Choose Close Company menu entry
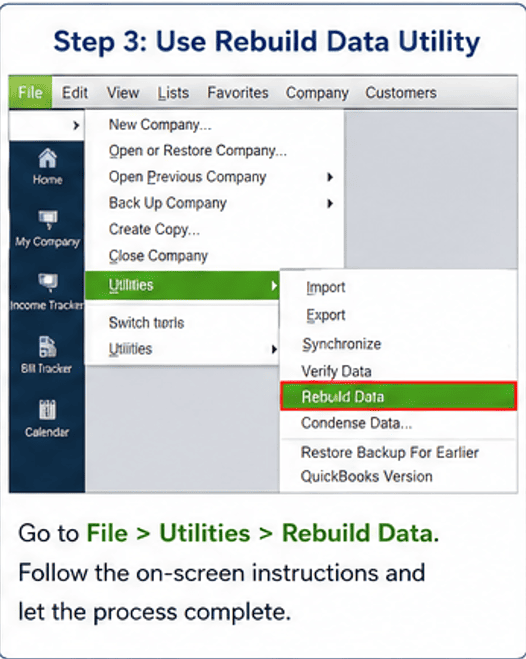Image resolution: width=526 pixels, height=659 pixels. pos(214,256)
